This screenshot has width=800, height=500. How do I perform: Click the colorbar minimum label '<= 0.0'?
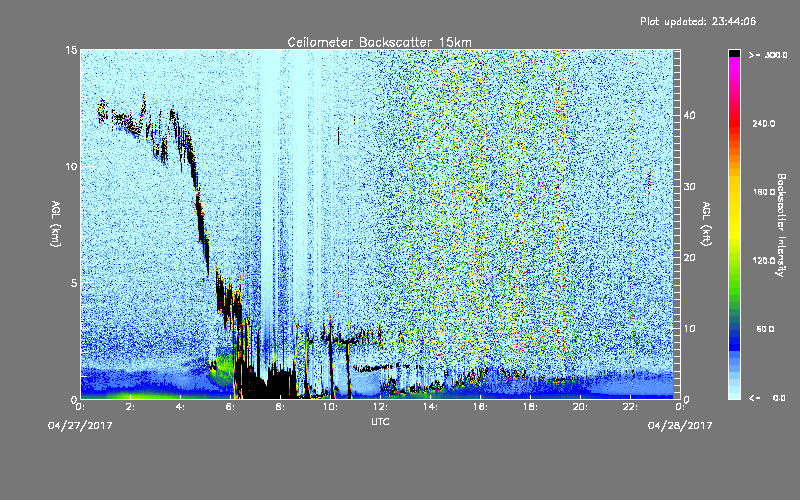(x=767, y=398)
